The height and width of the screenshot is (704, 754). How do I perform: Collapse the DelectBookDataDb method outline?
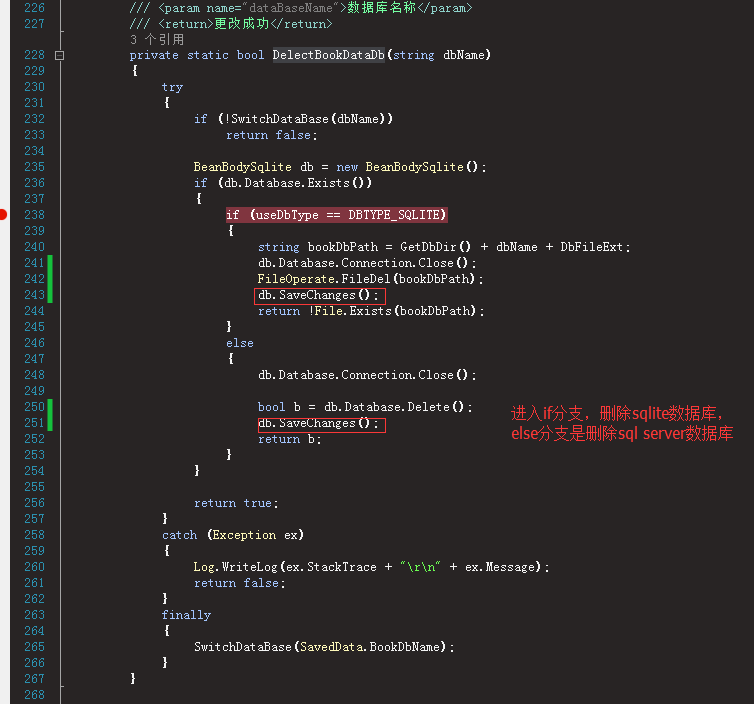[x=59, y=55]
